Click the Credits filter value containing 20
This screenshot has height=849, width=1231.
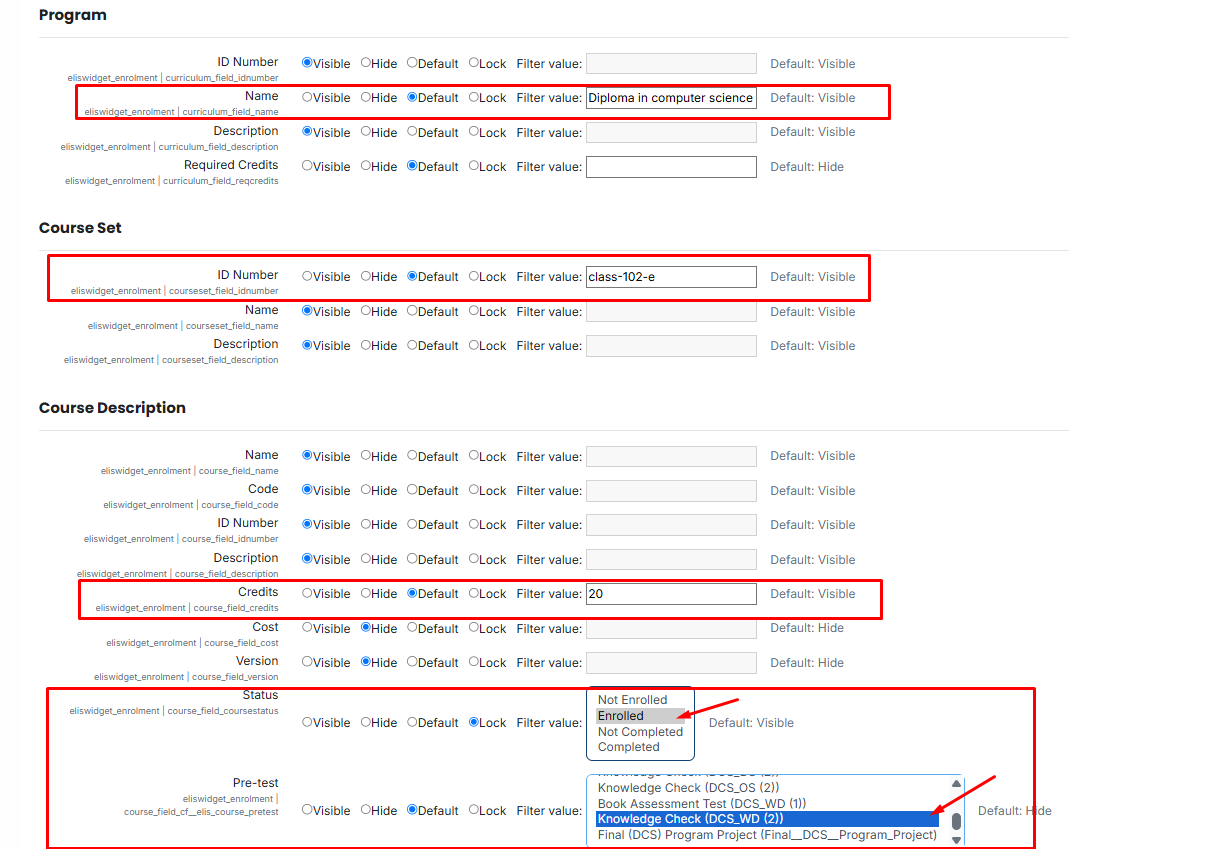pyautogui.click(x=671, y=594)
